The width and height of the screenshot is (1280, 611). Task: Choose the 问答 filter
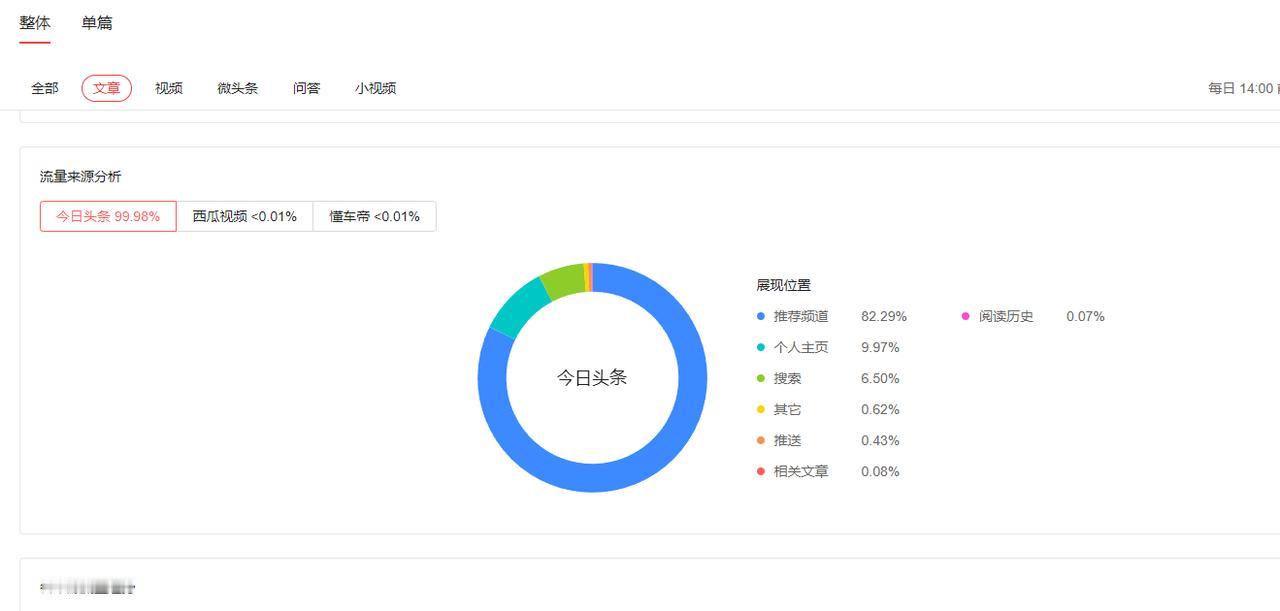pos(307,88)
